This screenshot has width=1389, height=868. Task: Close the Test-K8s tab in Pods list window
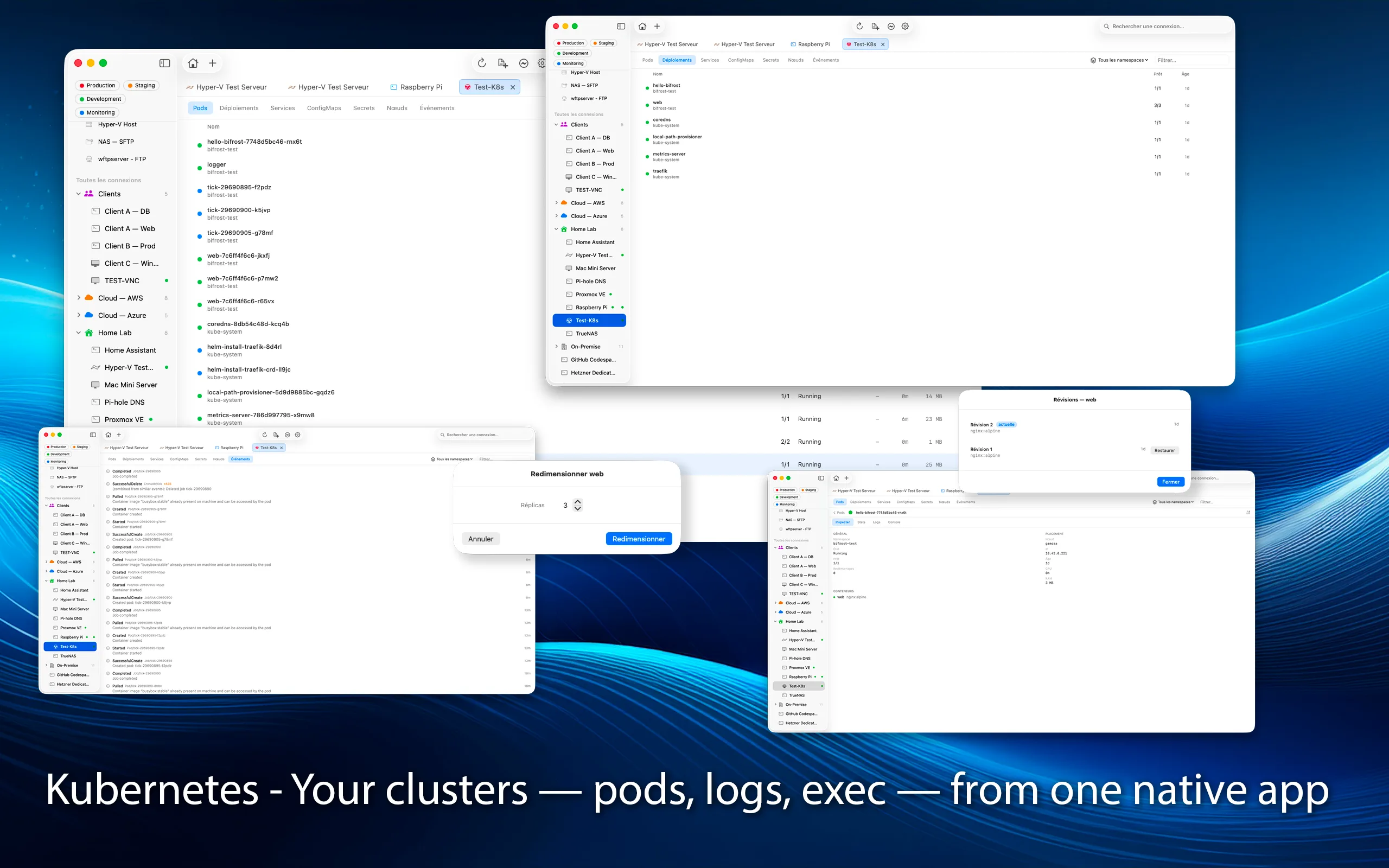(x=513, y=87)
